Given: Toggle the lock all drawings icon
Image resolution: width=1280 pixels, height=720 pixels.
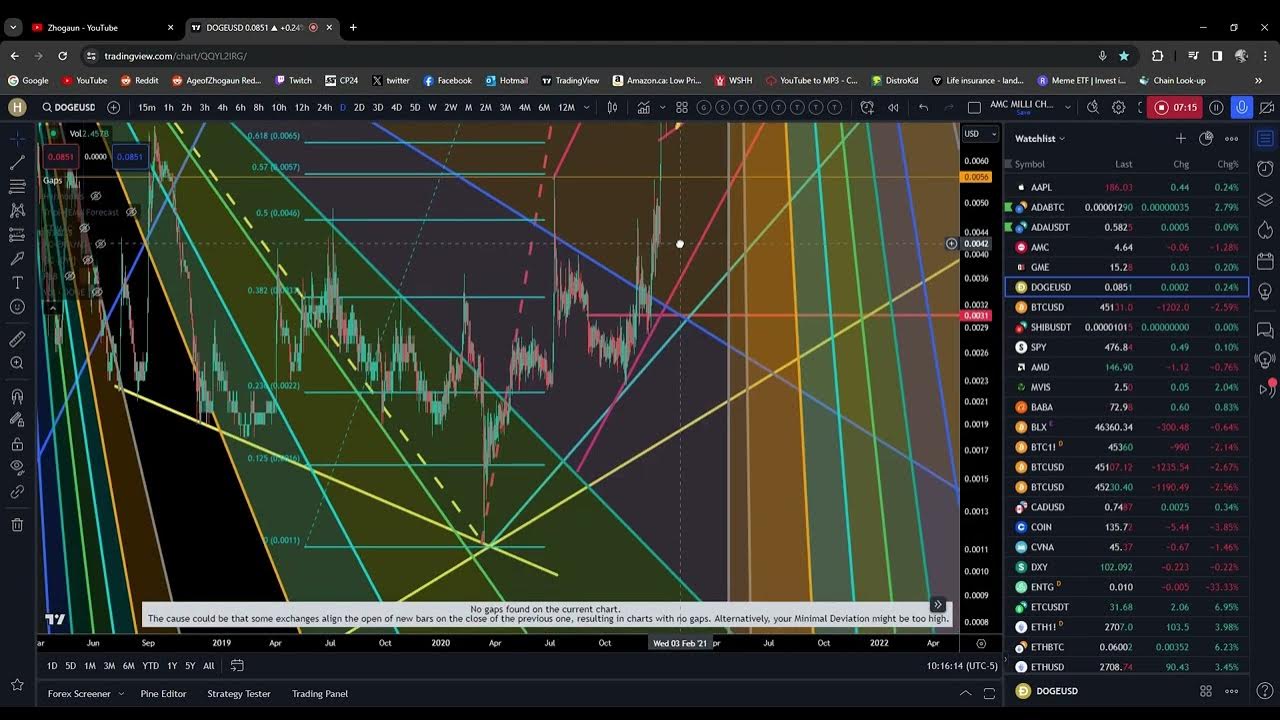Looking at the screenshot, I should point(17,444).
